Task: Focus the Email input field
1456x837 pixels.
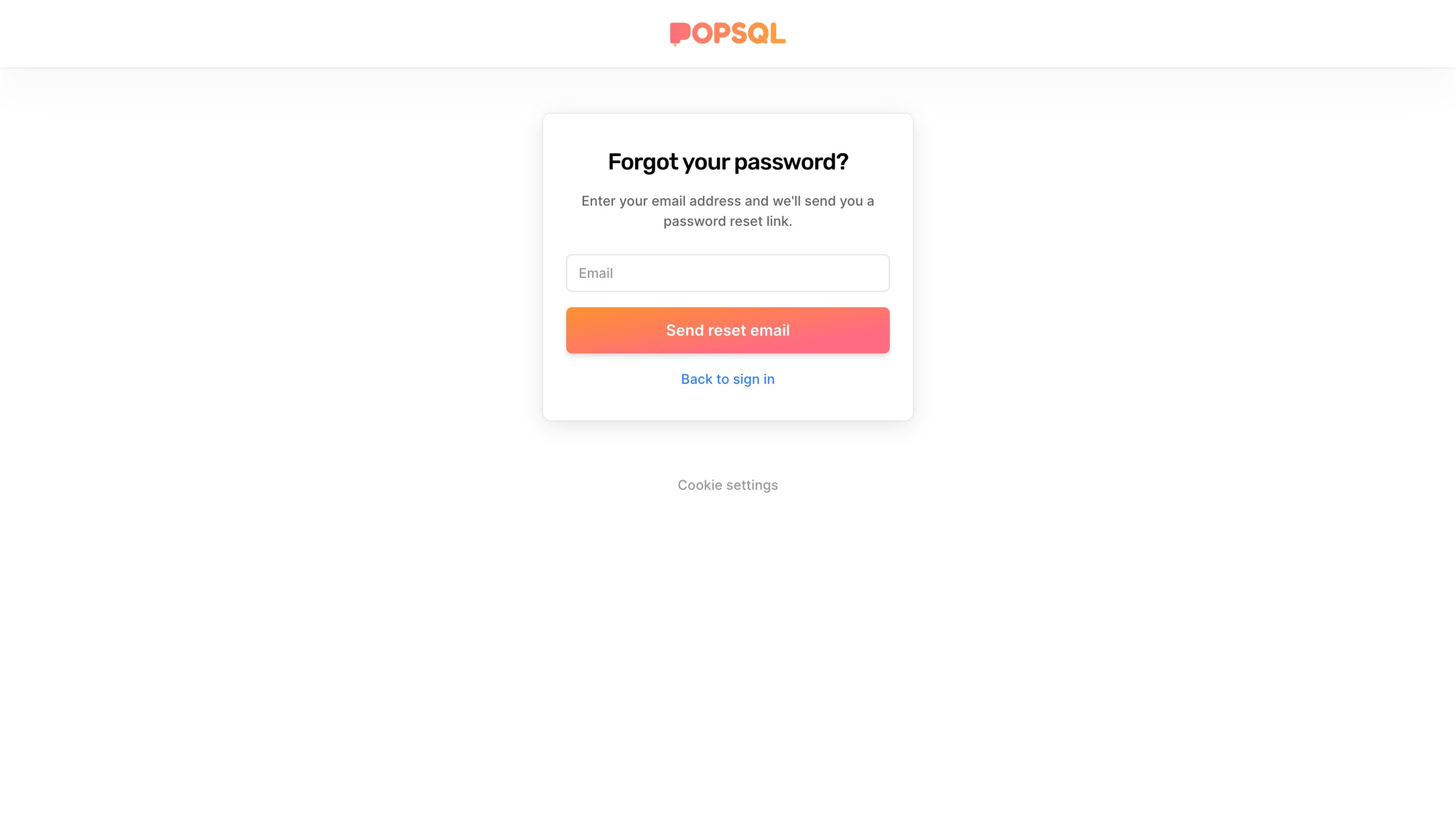Action: tap(727, 273)
